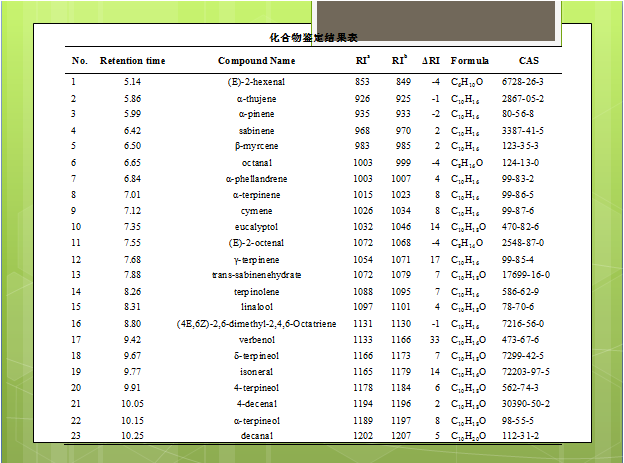Click retention time value 10.25
The height and width of the screenshot is (463, 624).
tap(132, 436)
